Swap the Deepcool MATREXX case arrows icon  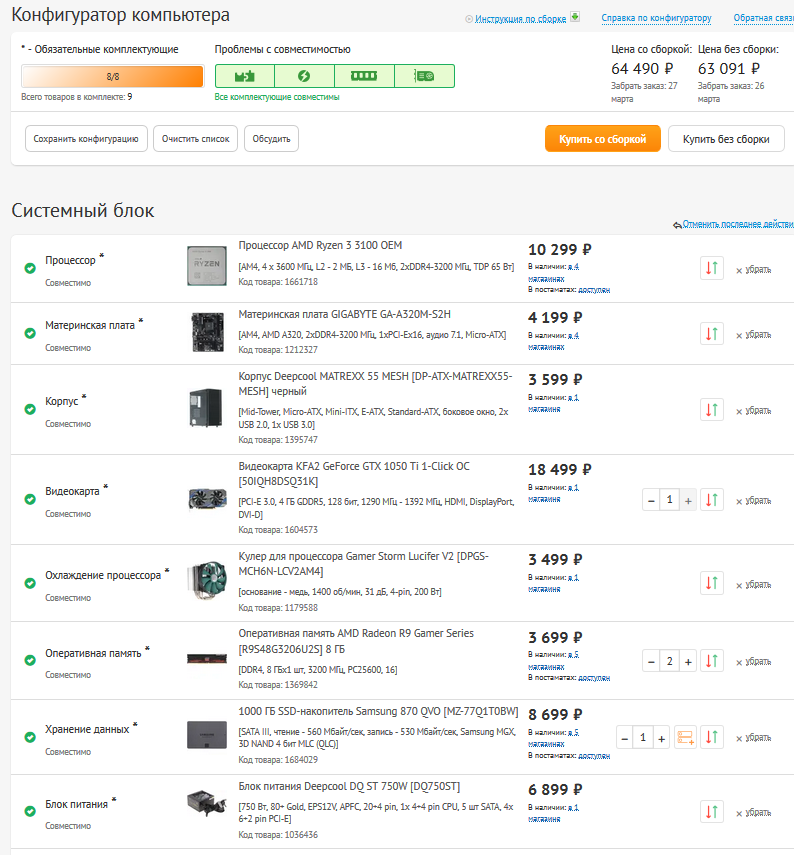coord(712,410)
